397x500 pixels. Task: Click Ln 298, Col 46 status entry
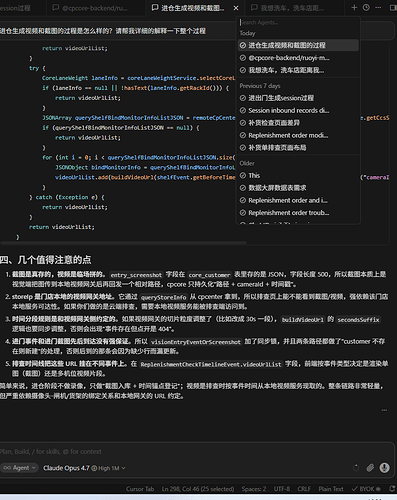pos(198,489)
